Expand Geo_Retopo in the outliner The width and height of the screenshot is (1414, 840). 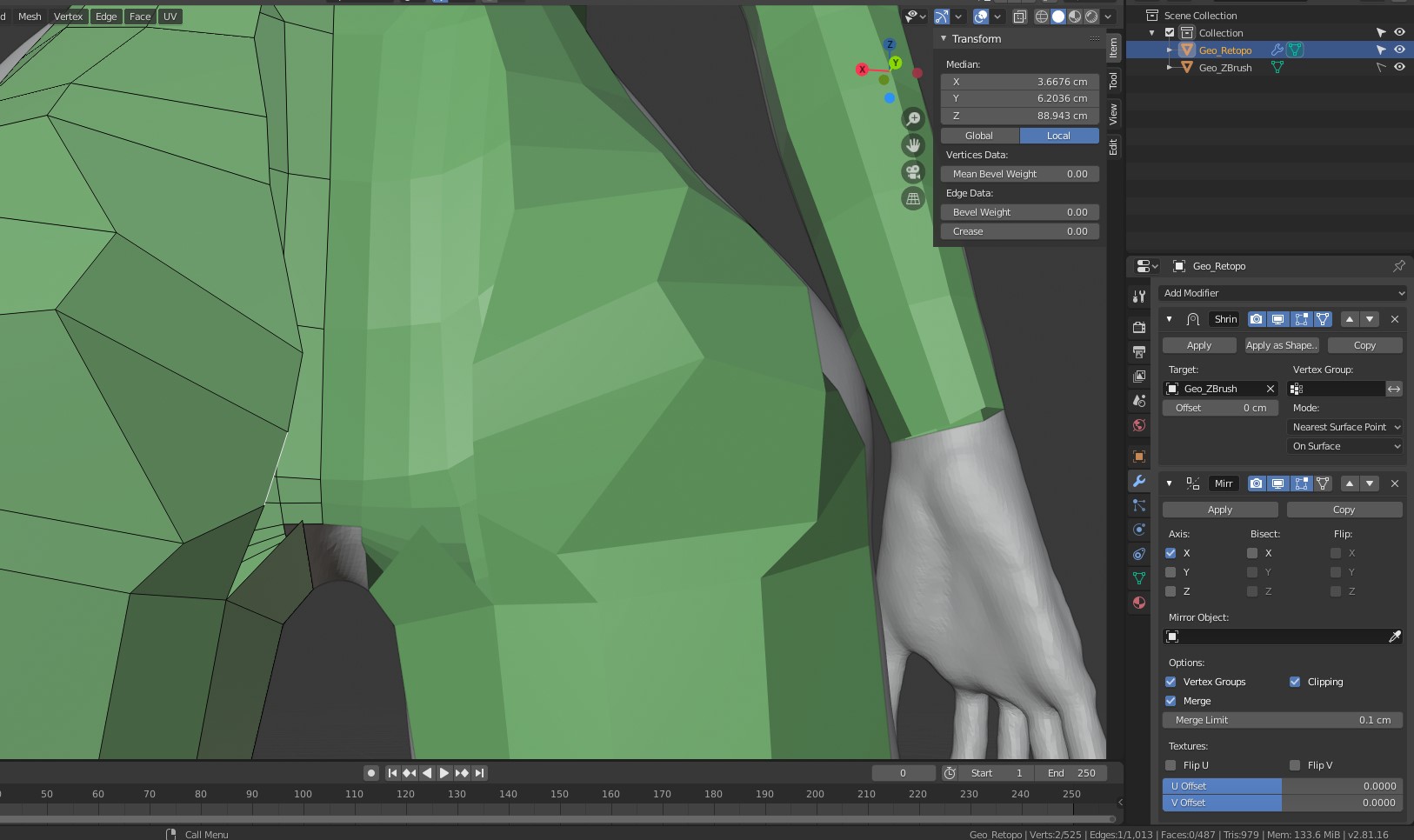tap(1170, 50)
